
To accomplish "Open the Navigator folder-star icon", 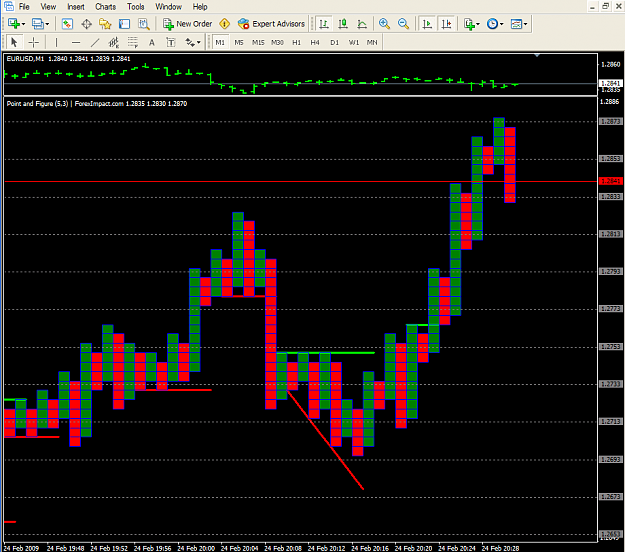I will 105,24.
